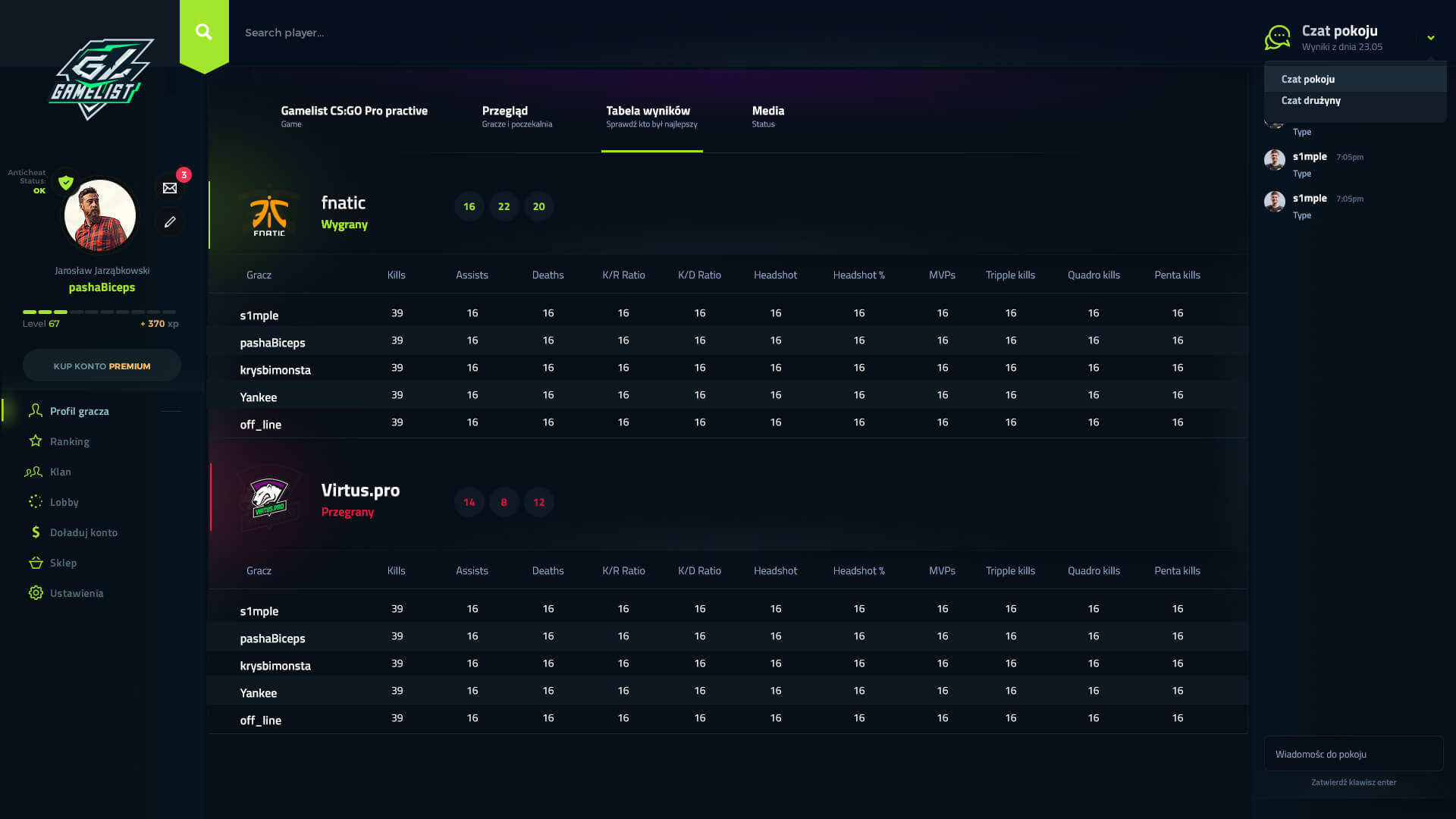Open Sklep via basket icon
This screenshot has width=1456, height=819.
36,563
